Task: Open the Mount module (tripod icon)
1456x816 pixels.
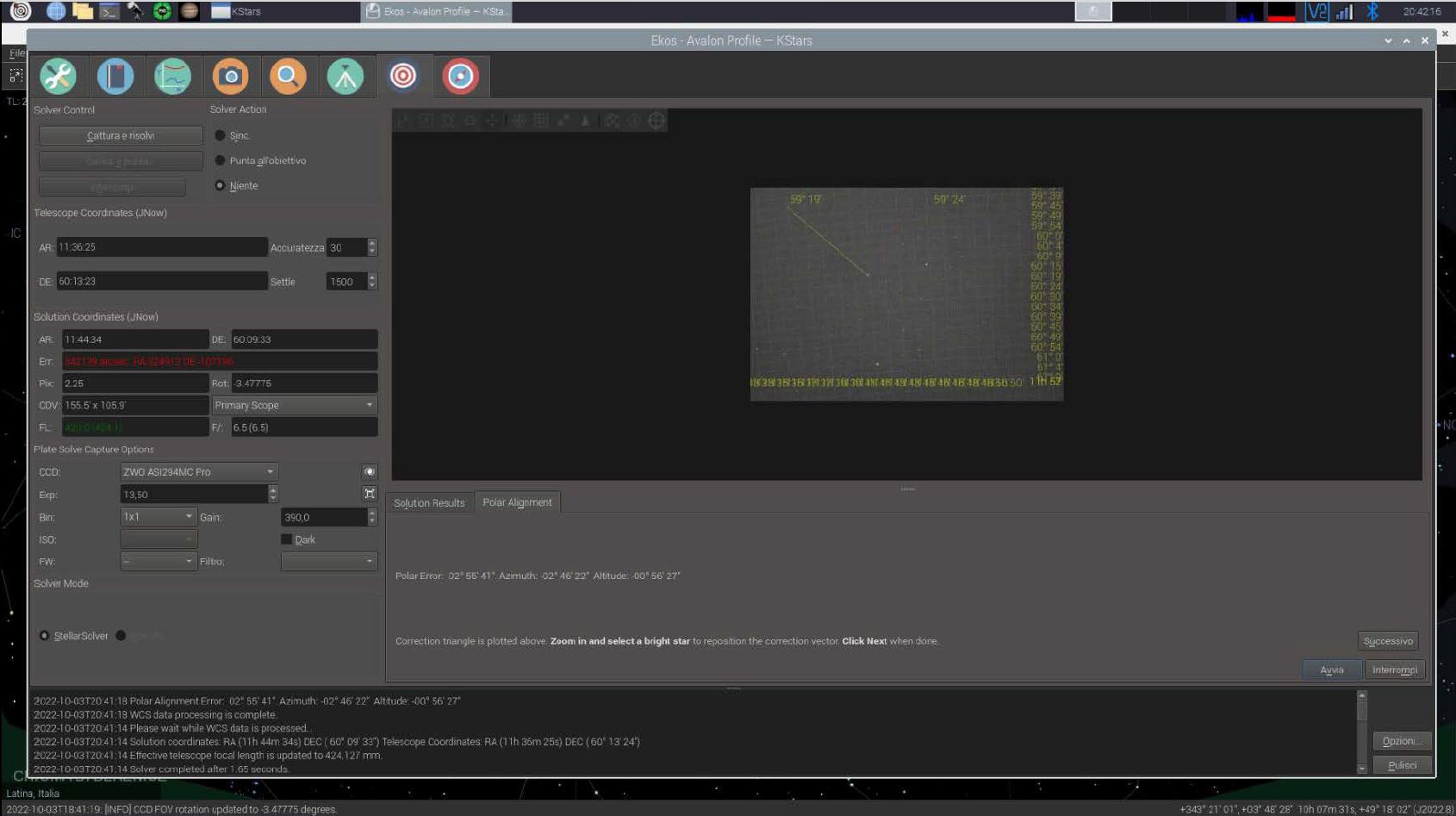Action: point(345,77)
